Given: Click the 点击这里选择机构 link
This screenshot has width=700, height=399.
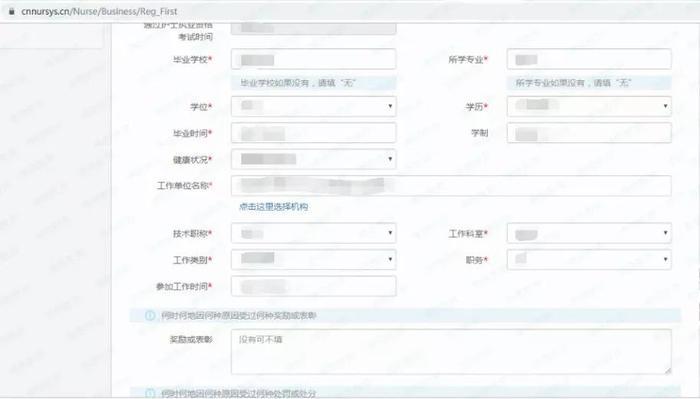Looking at the screenshot, I should point(273,207).
